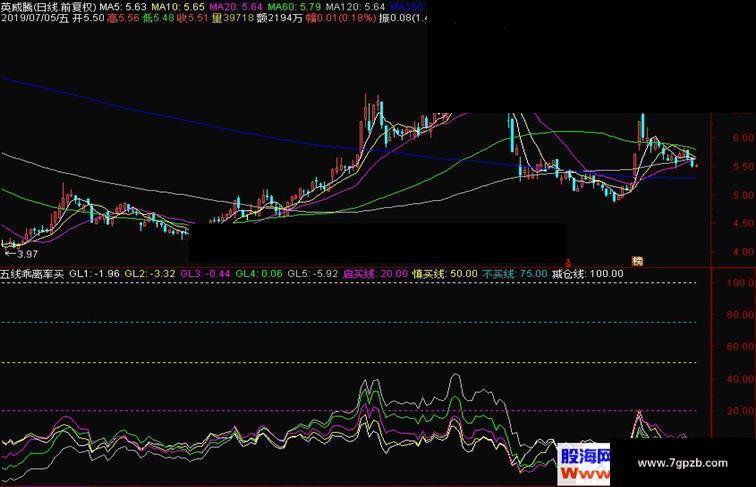Image resolution: width=756 pixels, height=487 pixels.
Task: Click the 'GL3: -0.44' readout
Action: [x=205, y=274]
